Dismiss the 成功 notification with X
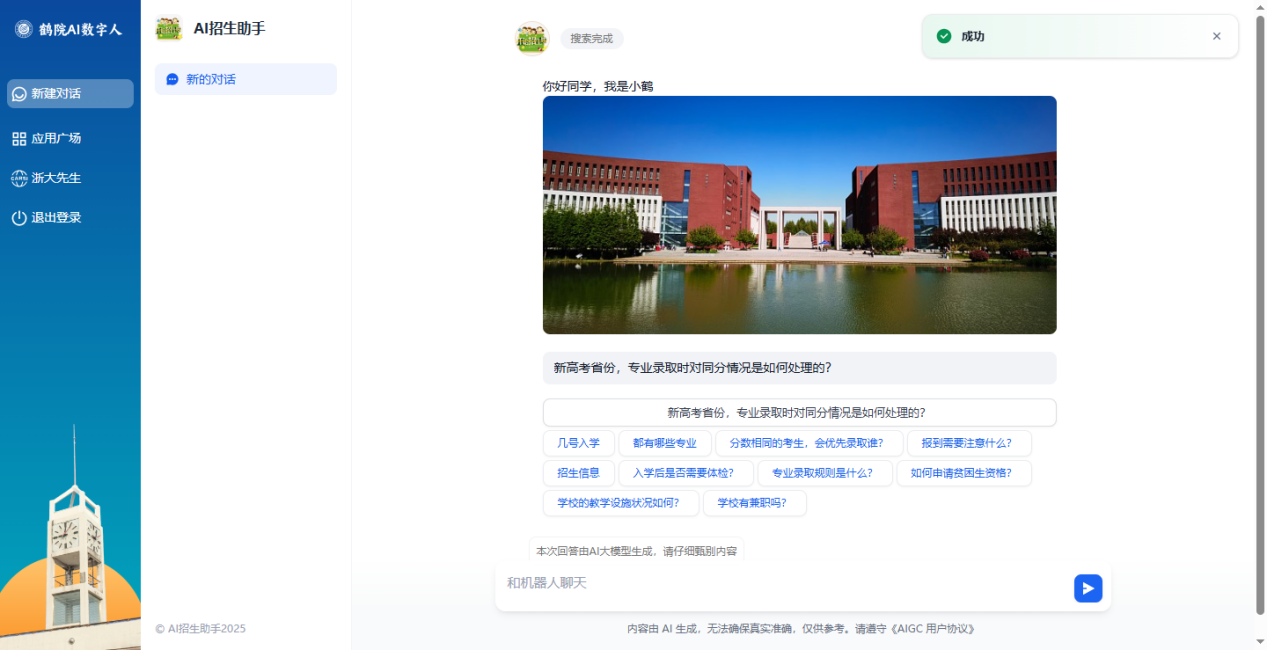Screen dimensions: 1267x650 click(1216, 36)
